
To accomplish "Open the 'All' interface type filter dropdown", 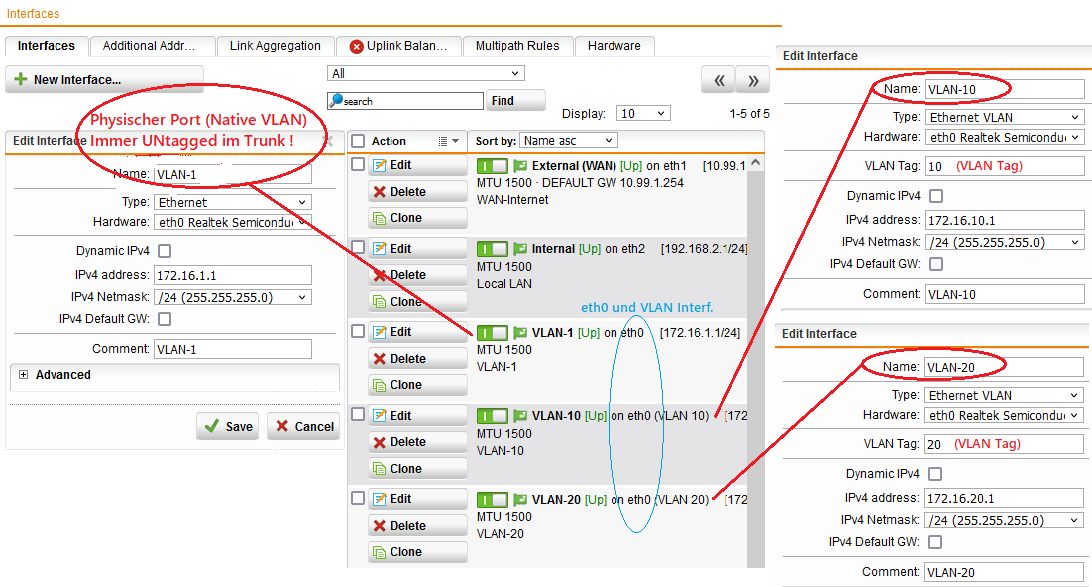I will (x=426, y=73).
